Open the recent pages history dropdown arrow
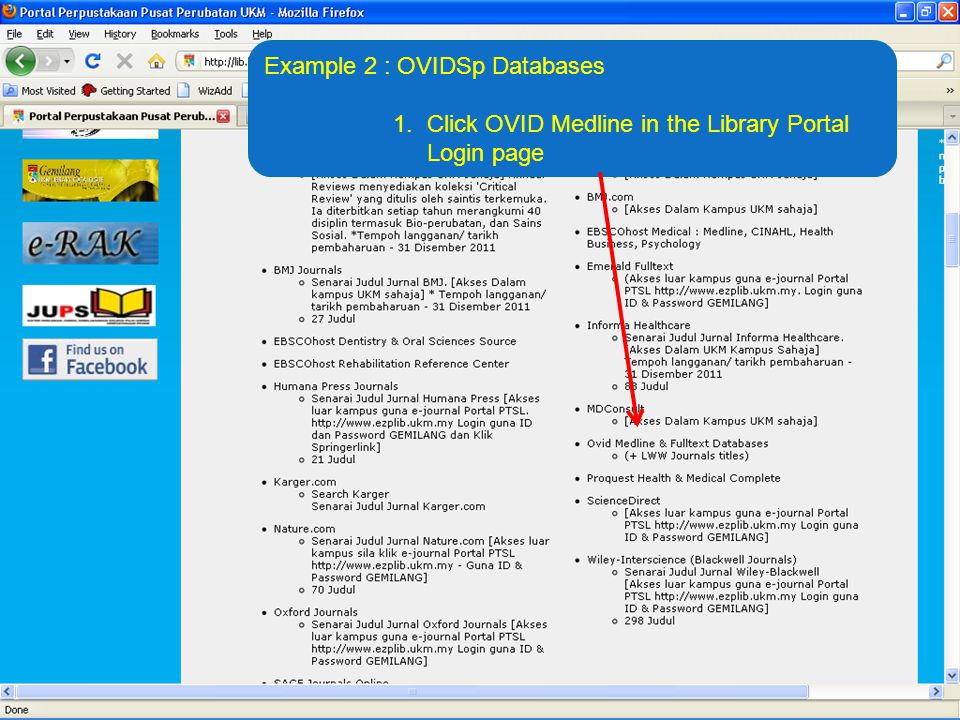 click(67, 61)
